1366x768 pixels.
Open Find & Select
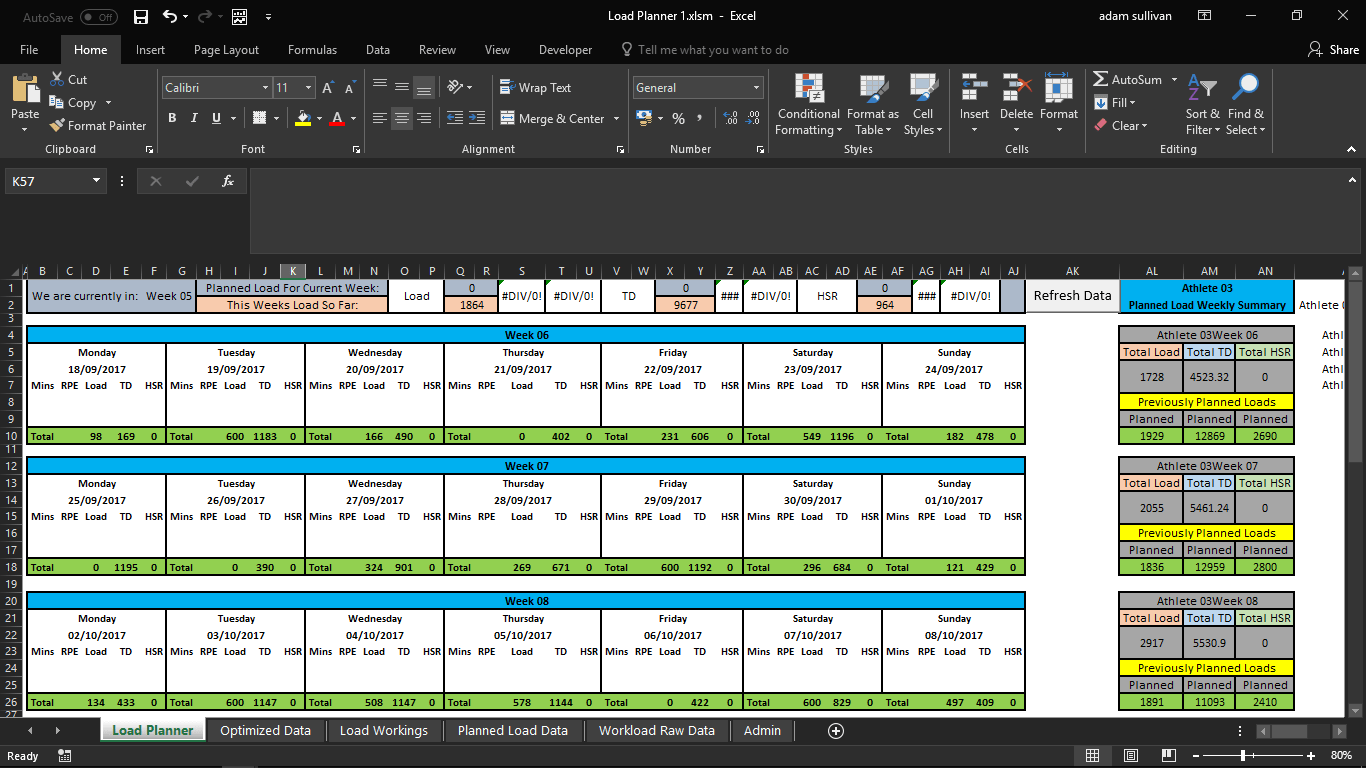pos(1246,105)
